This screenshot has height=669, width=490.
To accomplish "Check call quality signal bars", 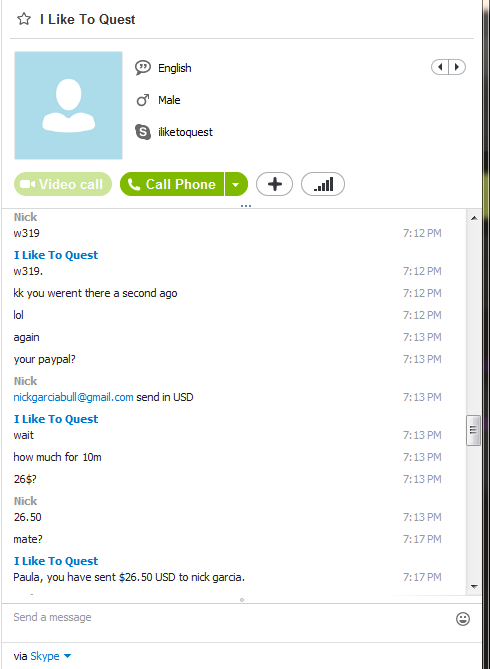I will [x=323, y=184].
